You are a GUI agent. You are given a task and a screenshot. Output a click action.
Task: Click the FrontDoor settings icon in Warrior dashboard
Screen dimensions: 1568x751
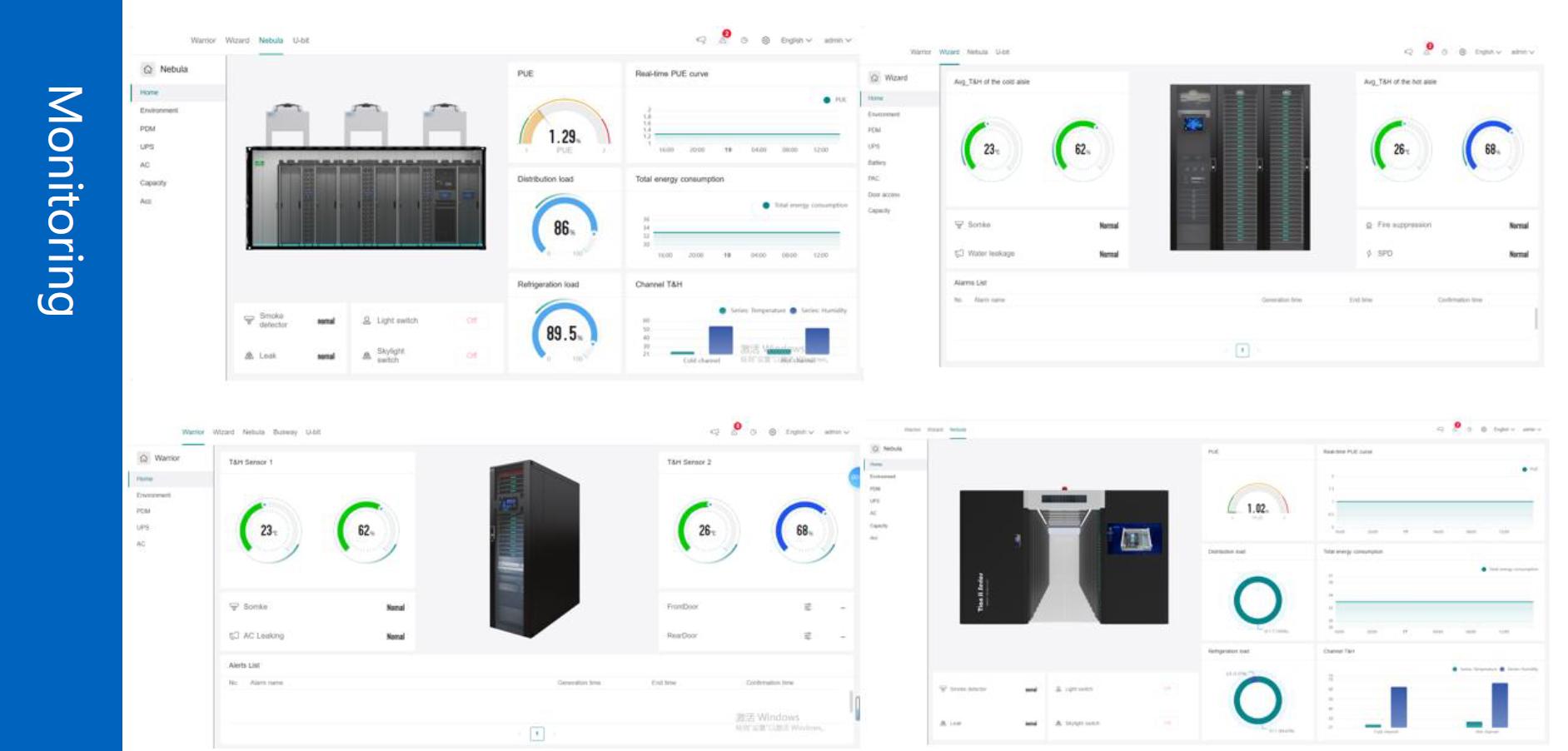[807, 607]
